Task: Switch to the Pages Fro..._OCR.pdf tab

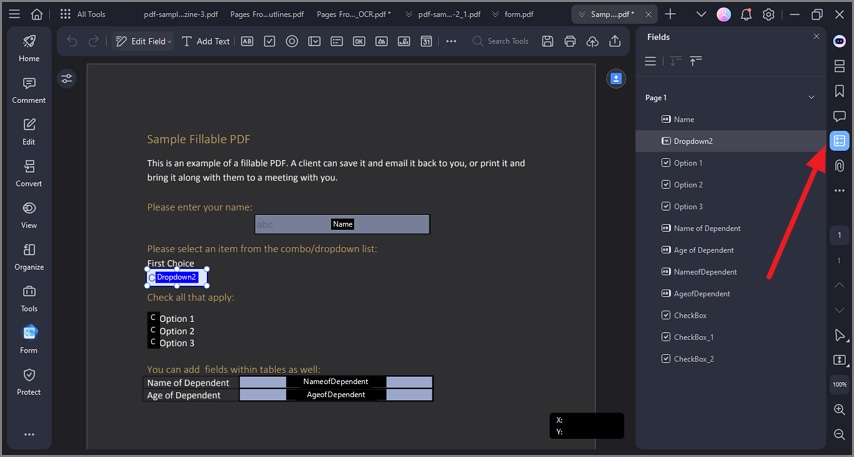Action: [x=353, y=15]
